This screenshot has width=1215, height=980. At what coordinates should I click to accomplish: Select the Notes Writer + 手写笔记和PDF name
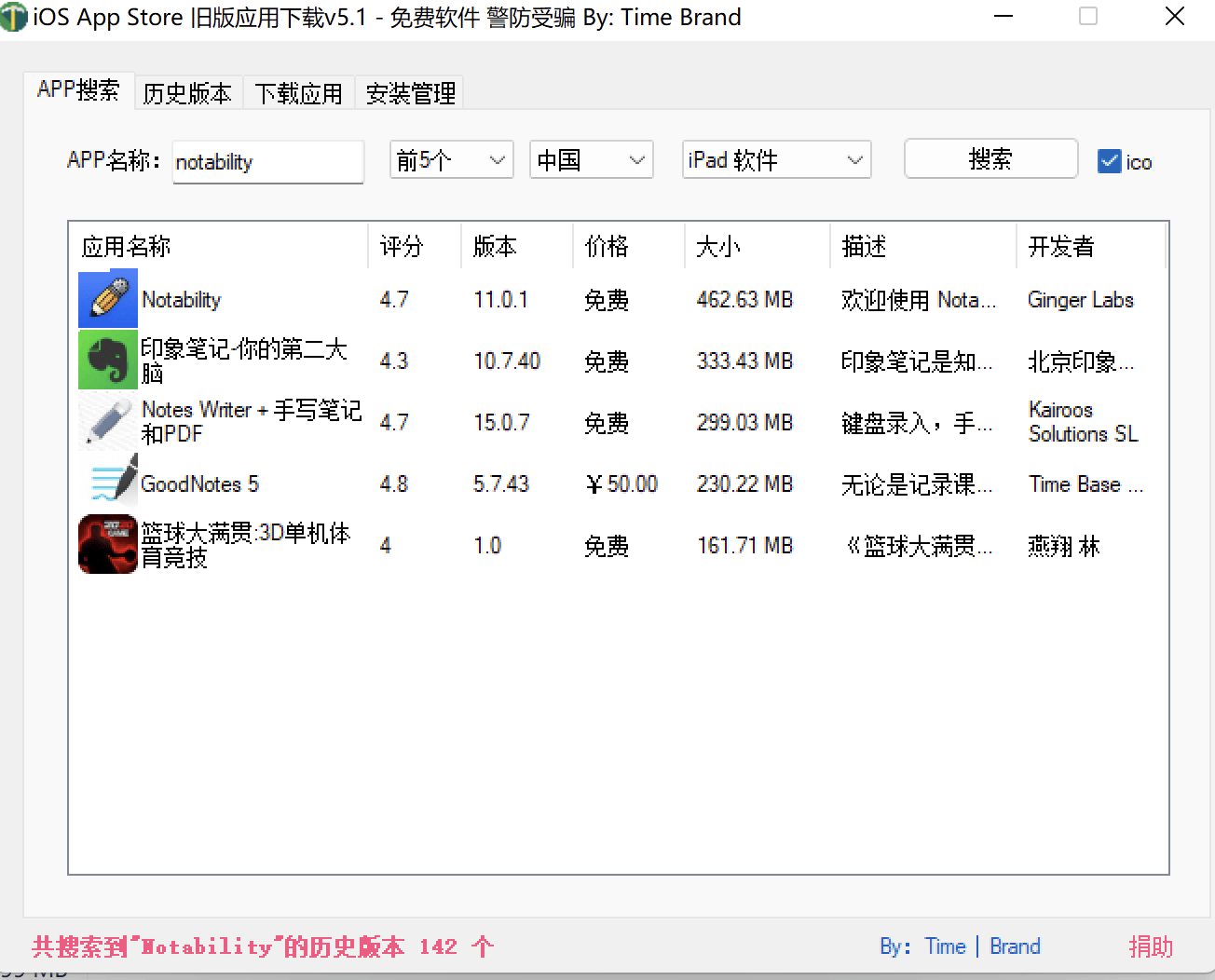click(x=252, y=422)
